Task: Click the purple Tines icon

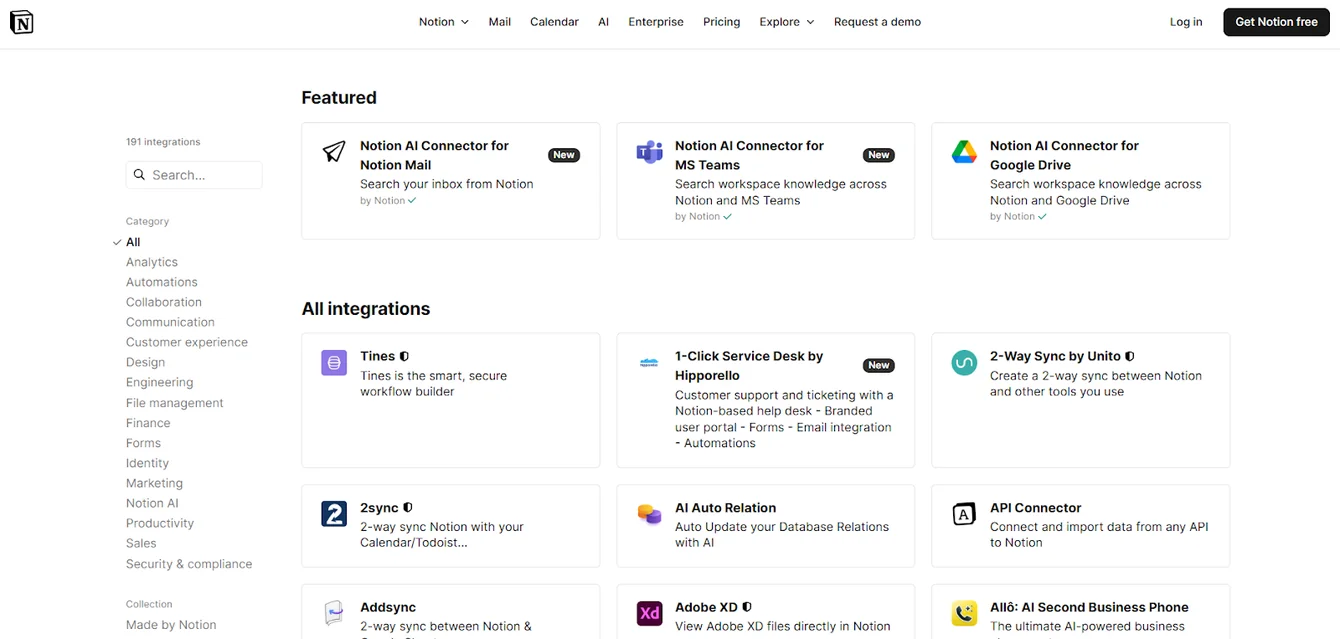Action: pyautogui.click(x=334, y=362)
